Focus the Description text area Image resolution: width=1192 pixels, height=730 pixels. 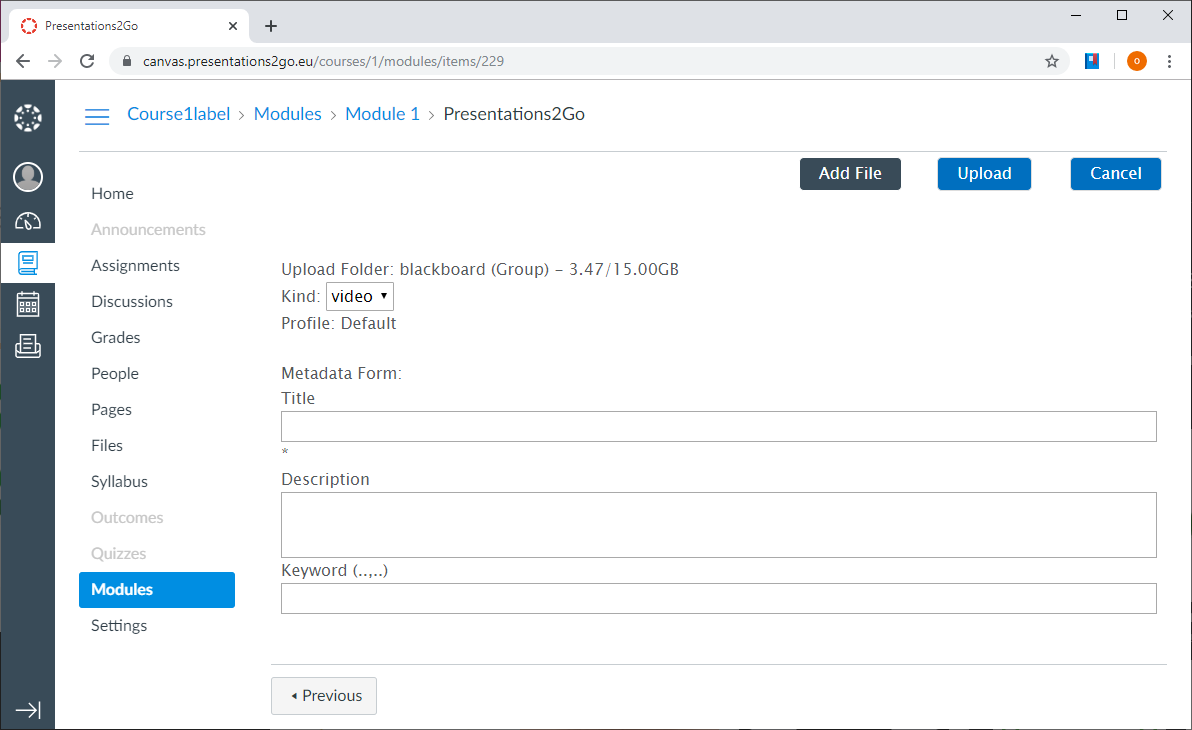(x=718, y=525)
